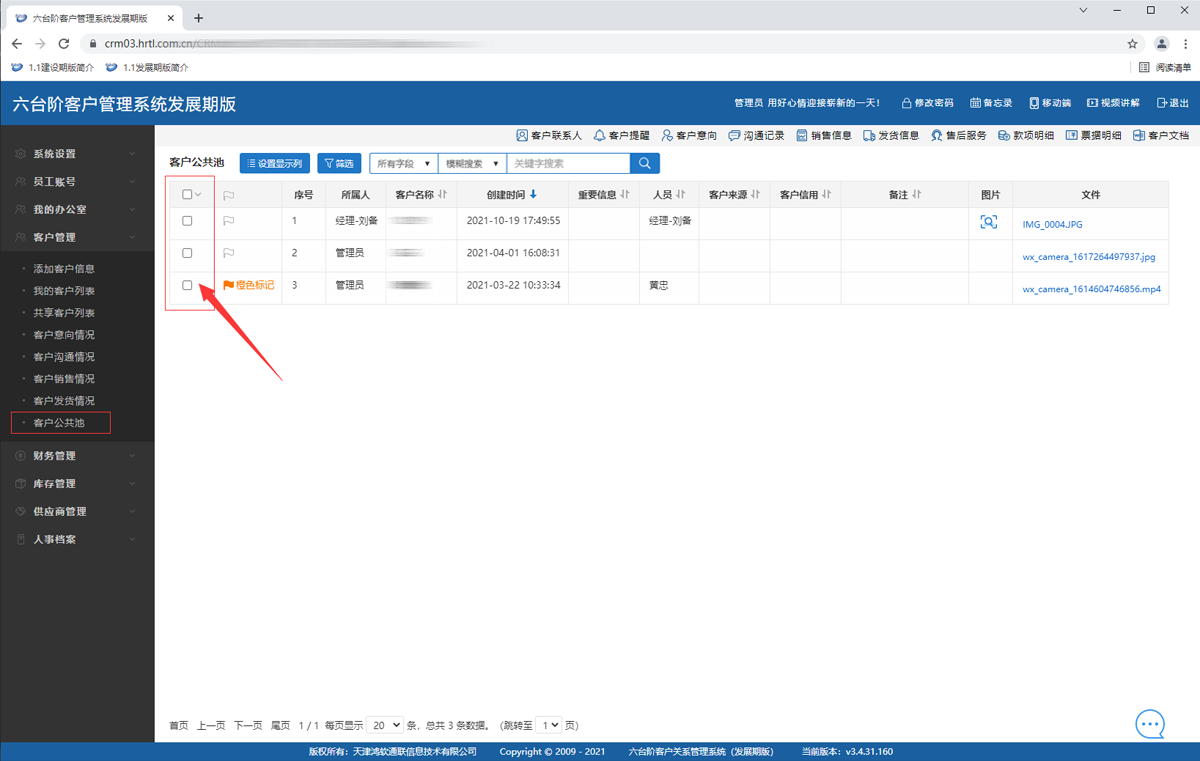Expand 库存管理 in the sidebar

coord(77,484)
